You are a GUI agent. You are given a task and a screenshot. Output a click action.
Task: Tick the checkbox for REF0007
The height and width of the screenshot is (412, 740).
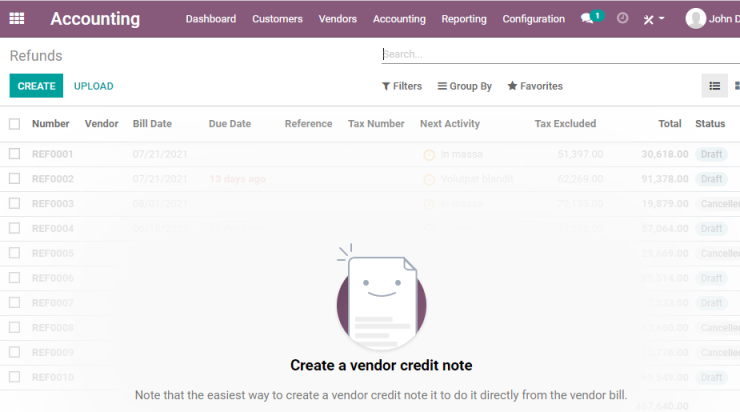coord(15,303)
